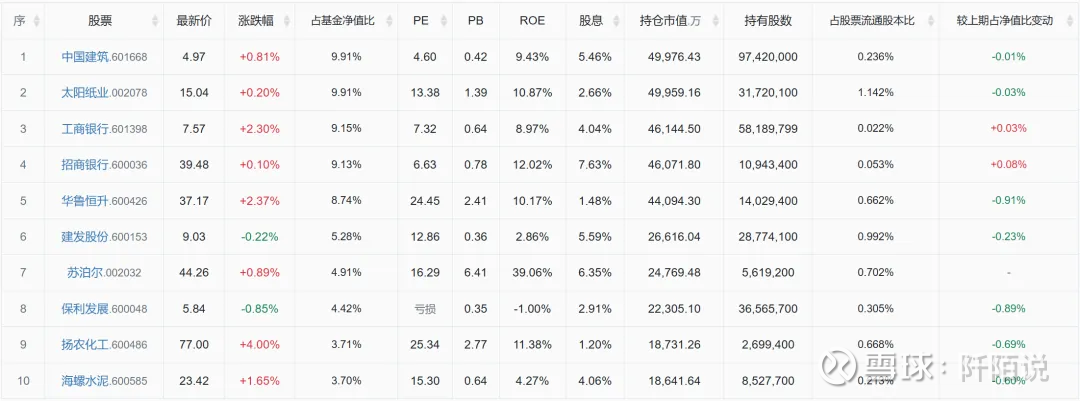Sort the PE column via its arrows

443,21
